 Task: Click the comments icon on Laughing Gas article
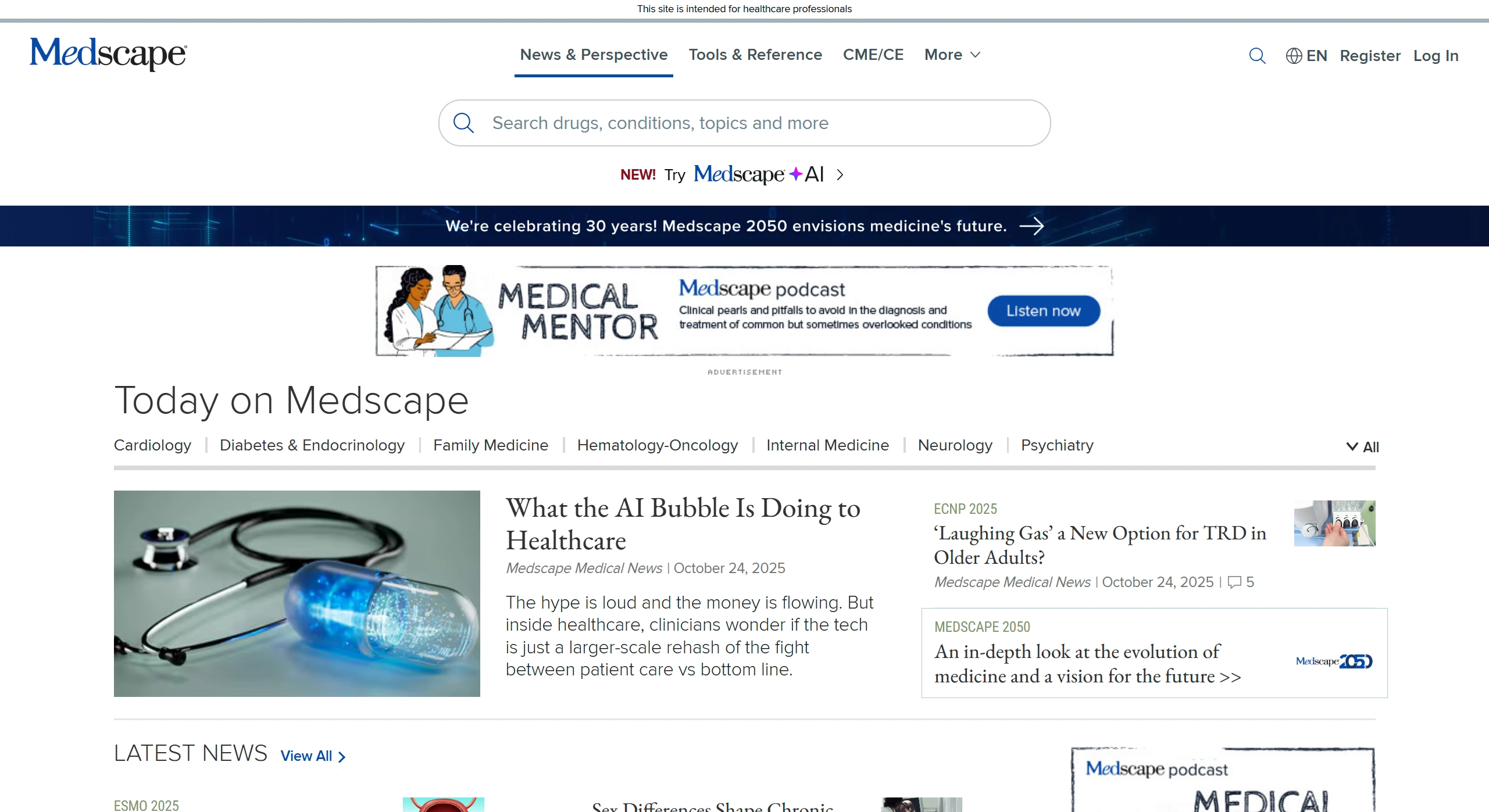1234,582
